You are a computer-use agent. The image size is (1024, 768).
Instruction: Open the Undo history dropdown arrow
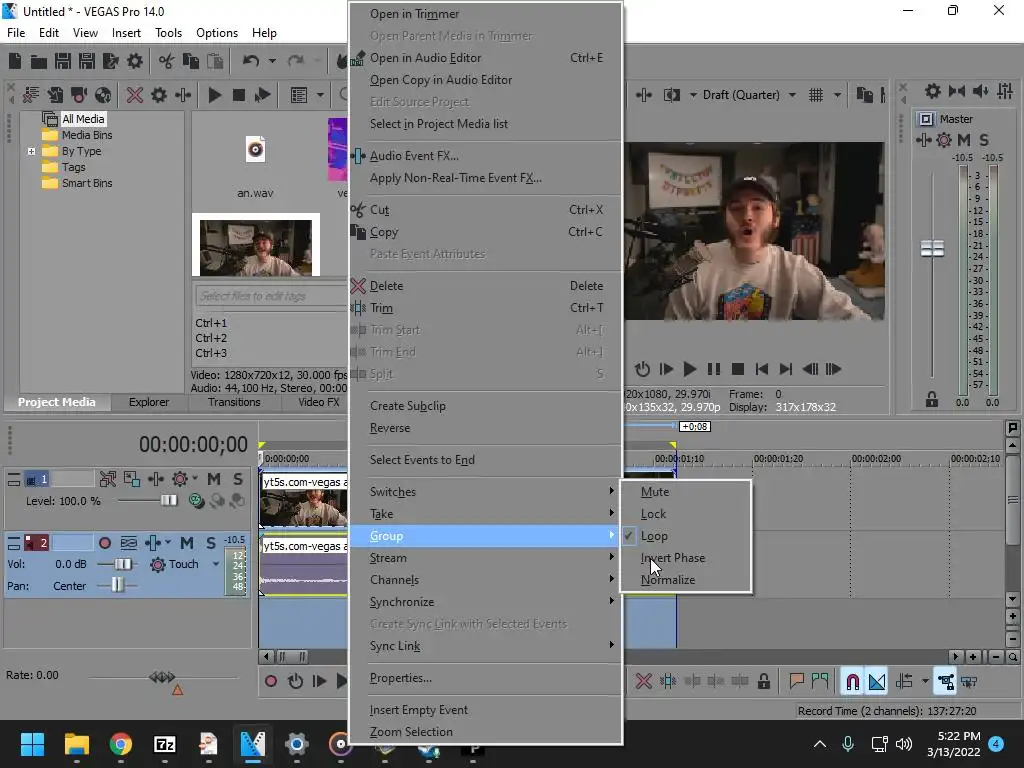272,61
